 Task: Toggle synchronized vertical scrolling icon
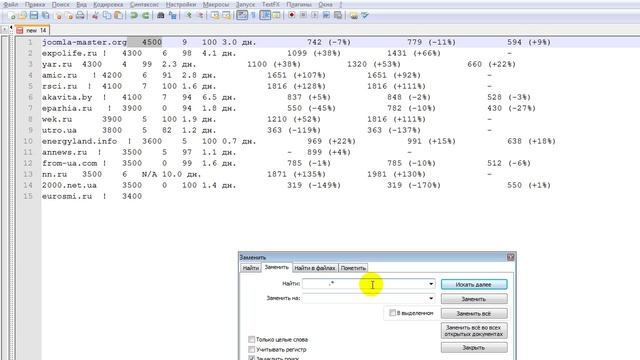(x=215, y=16)
